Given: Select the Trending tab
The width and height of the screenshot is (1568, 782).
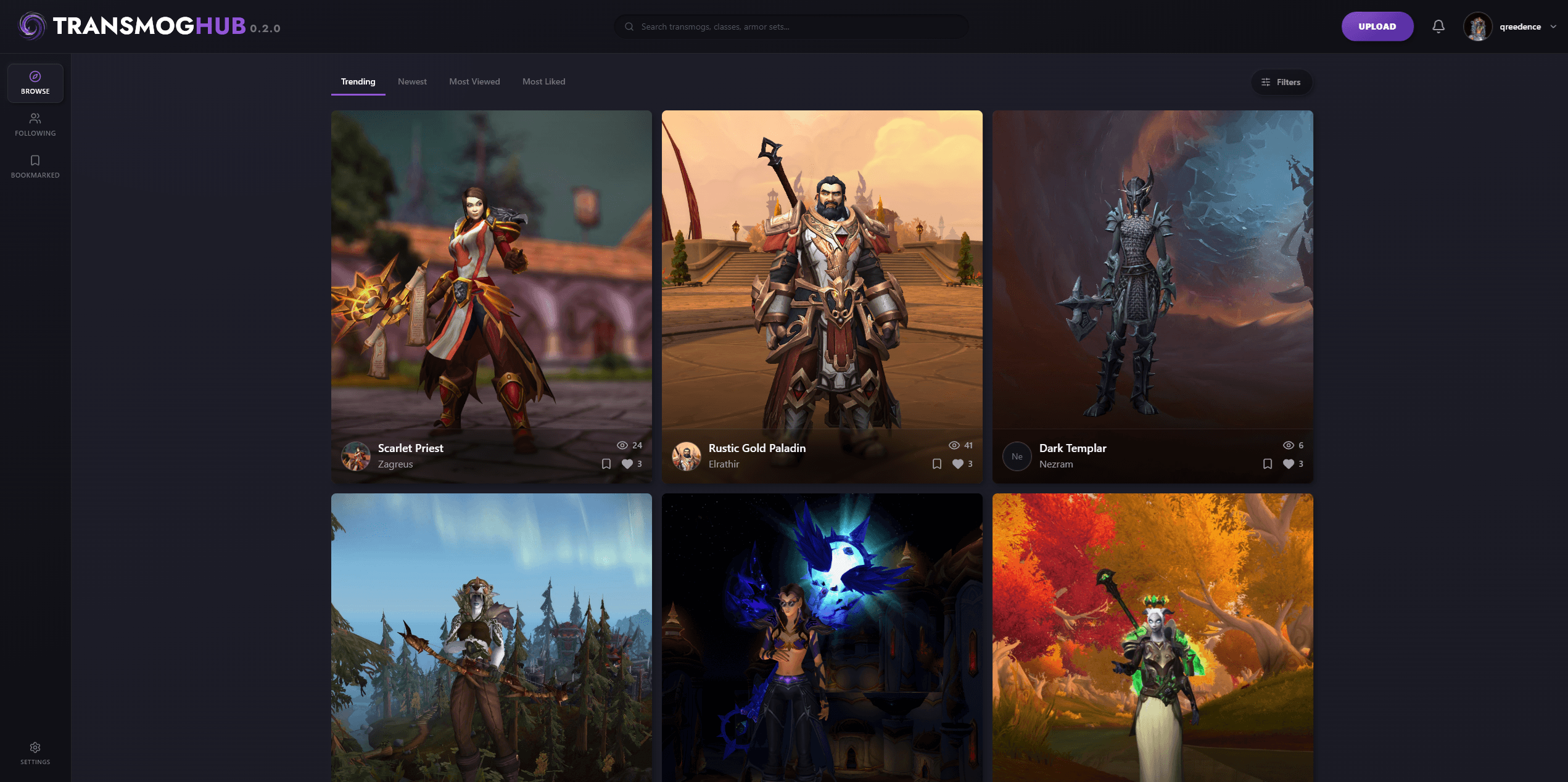Looking at the screenshot, I should coord(358,82).
